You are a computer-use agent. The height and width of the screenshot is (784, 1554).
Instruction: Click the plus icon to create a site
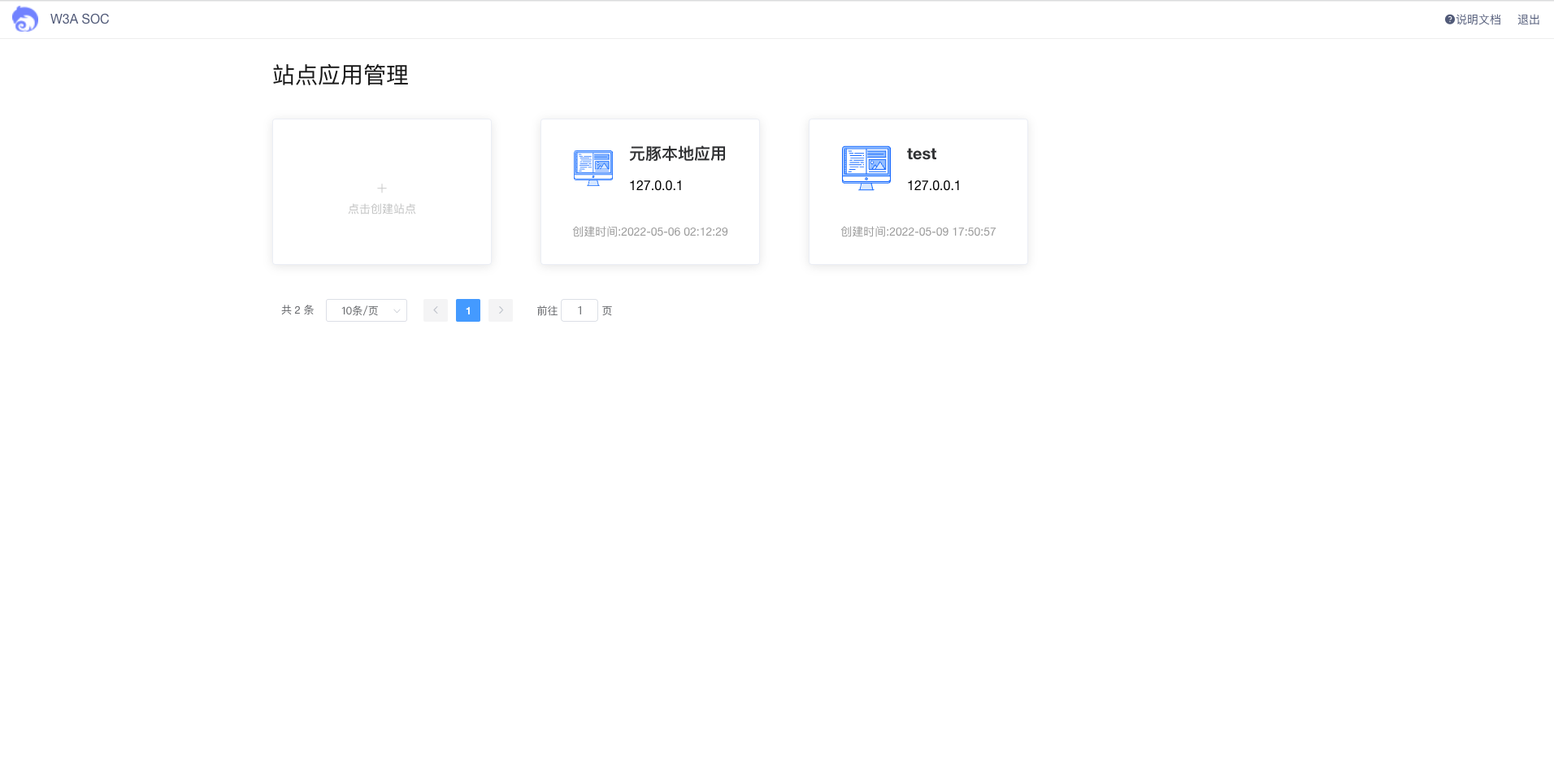tap(381, 188)
